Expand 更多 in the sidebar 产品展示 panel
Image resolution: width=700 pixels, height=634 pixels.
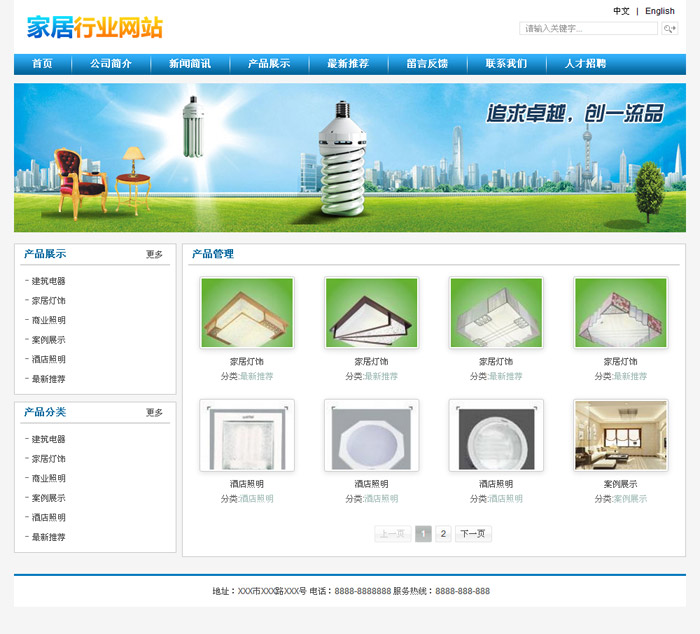[154, 254]
